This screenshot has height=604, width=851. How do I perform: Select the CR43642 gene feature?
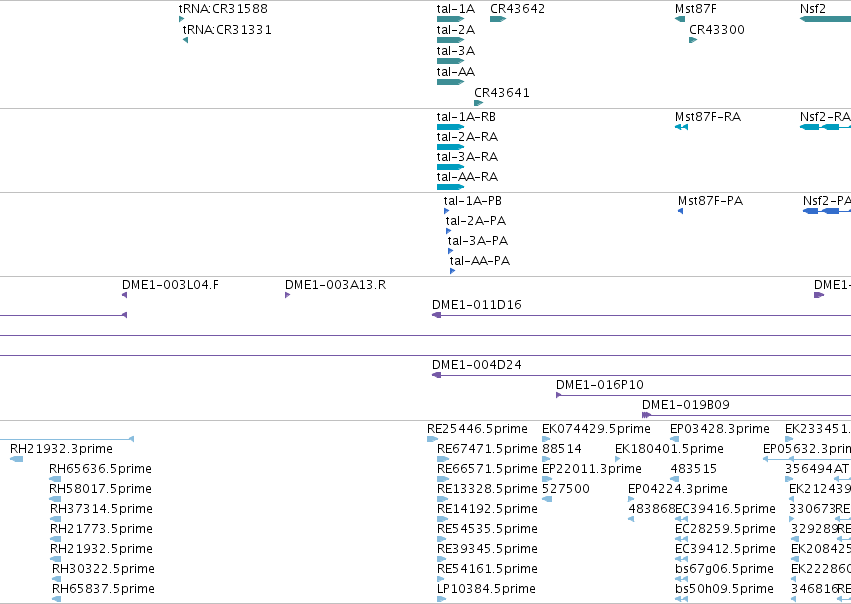(x=498, y=19)
